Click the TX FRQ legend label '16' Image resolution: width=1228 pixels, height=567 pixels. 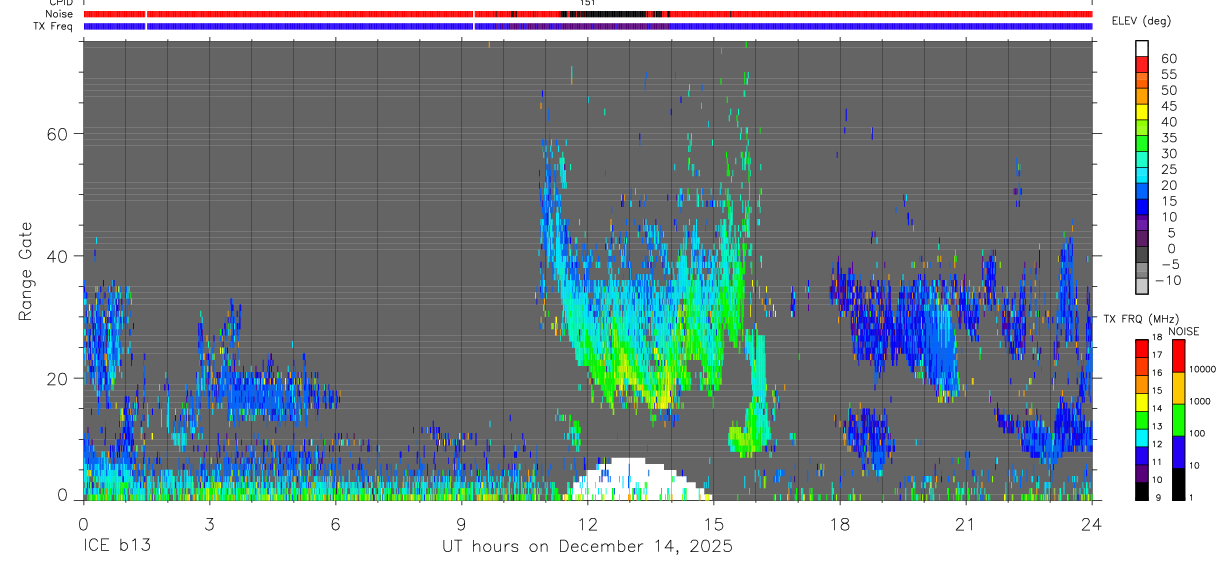[1157, 373]
